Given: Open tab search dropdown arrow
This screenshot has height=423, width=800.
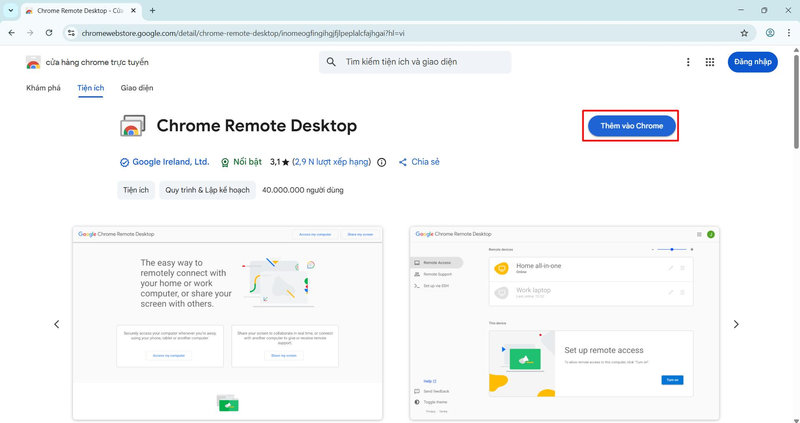Looking at the screenshot, I should [10, 10].
